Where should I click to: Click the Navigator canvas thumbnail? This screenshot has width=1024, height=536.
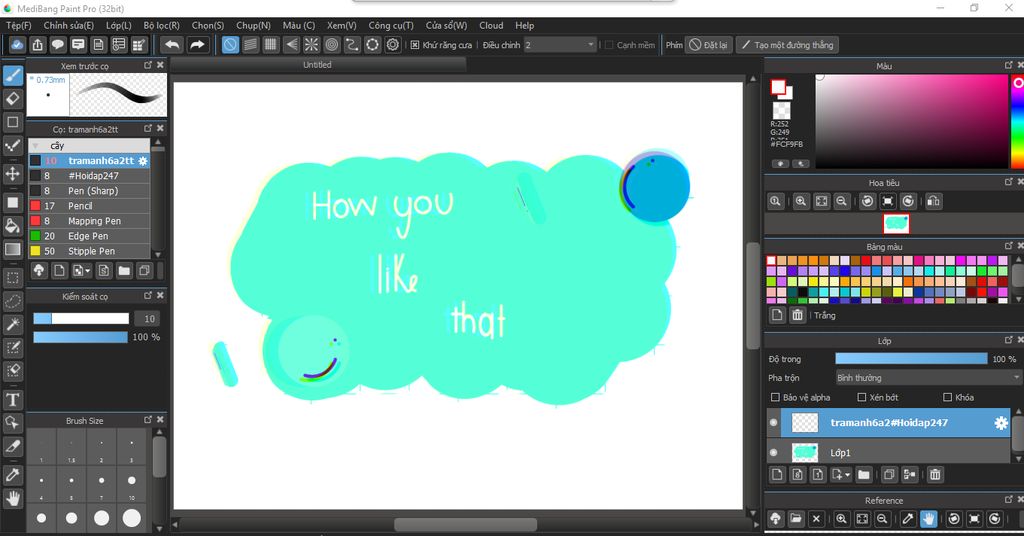click(x=896, y=223)
